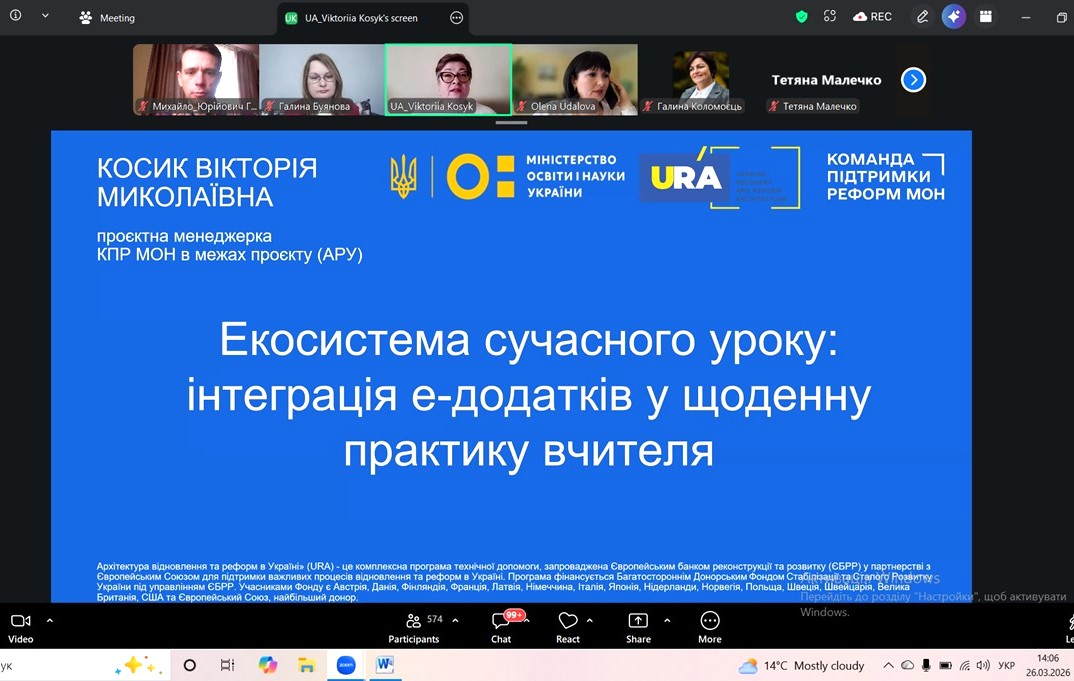Expand the Video options arrow

tap(50, 620)
